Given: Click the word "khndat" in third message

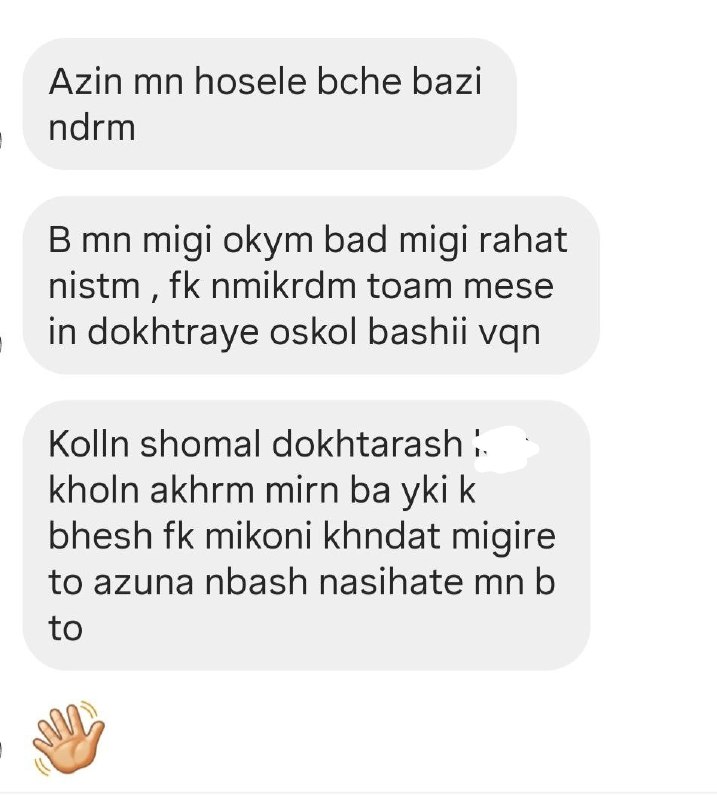Looking at the screenshot, I should (x=382, y=536).
